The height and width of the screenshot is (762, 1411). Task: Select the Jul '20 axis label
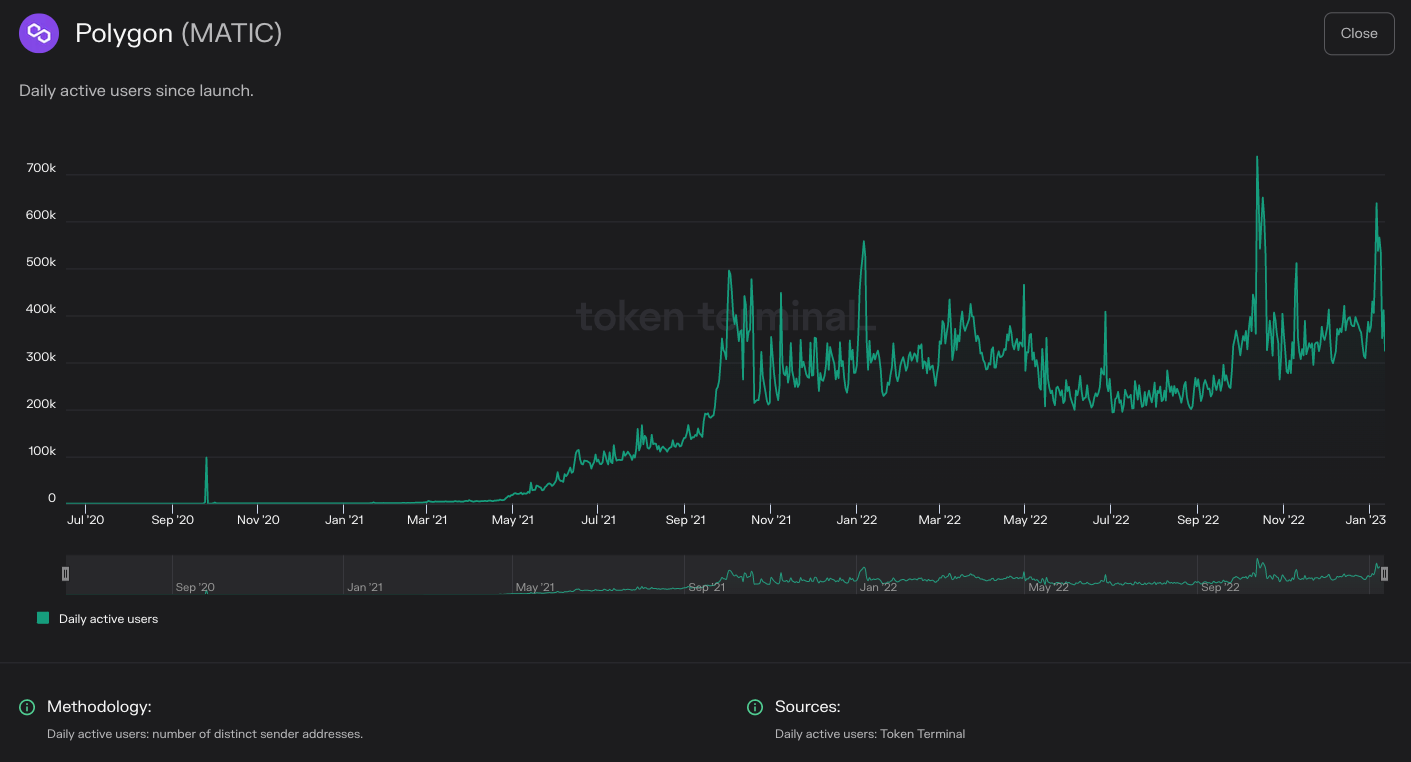coord(85,519)
